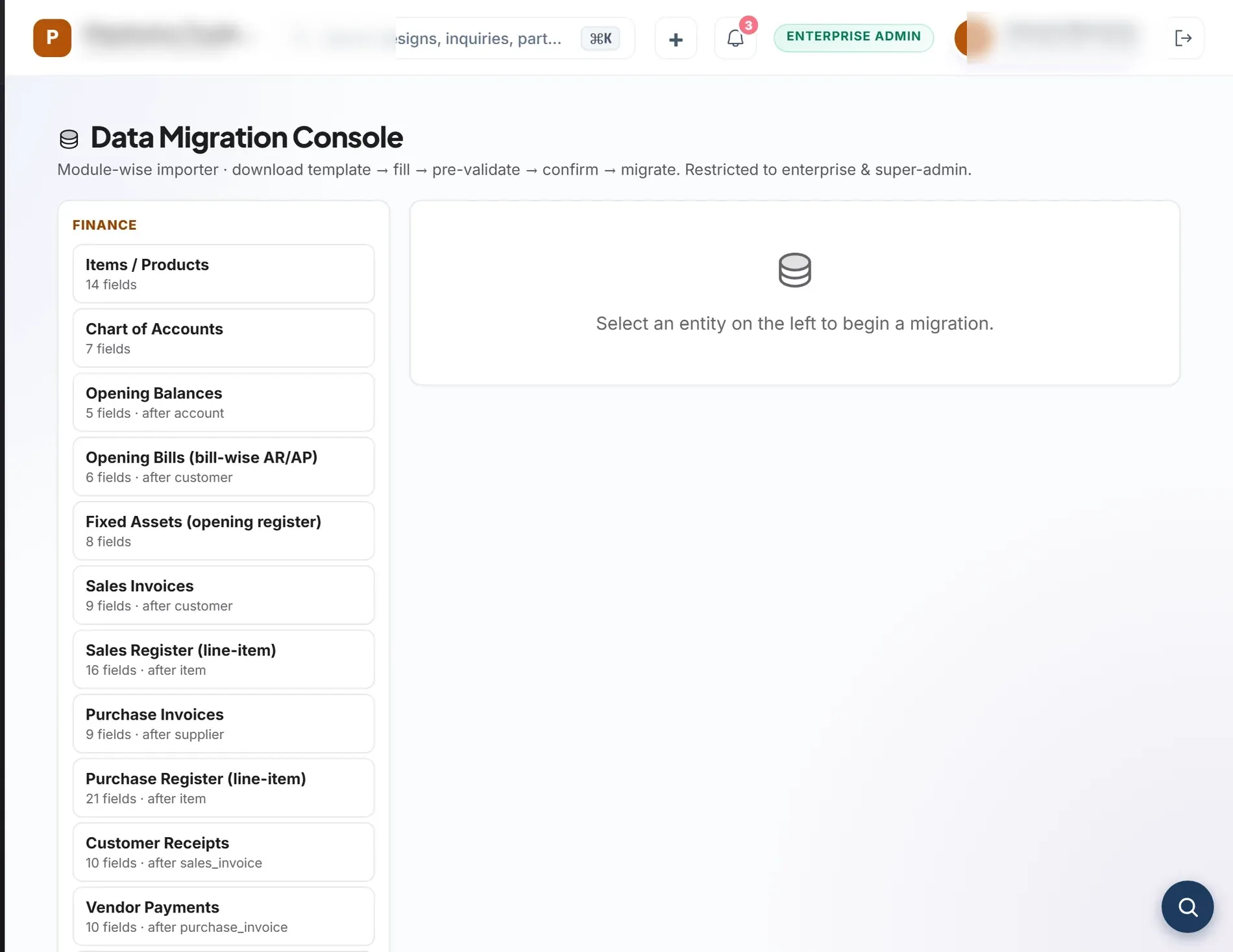Screen dimensions: 1233x952
Task: Select the Opening Balances entity
Action: pyautogui.click(x=223, y=402)
